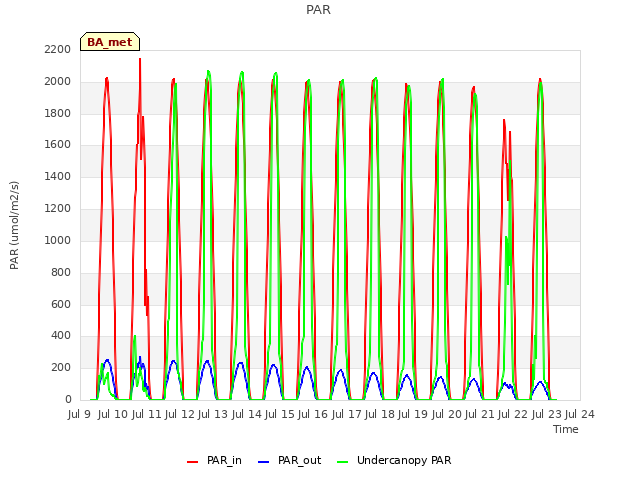Click the green Undercanopy PAR legend swatch
This screenshot has height=480, width=640.
click(343, 462)
